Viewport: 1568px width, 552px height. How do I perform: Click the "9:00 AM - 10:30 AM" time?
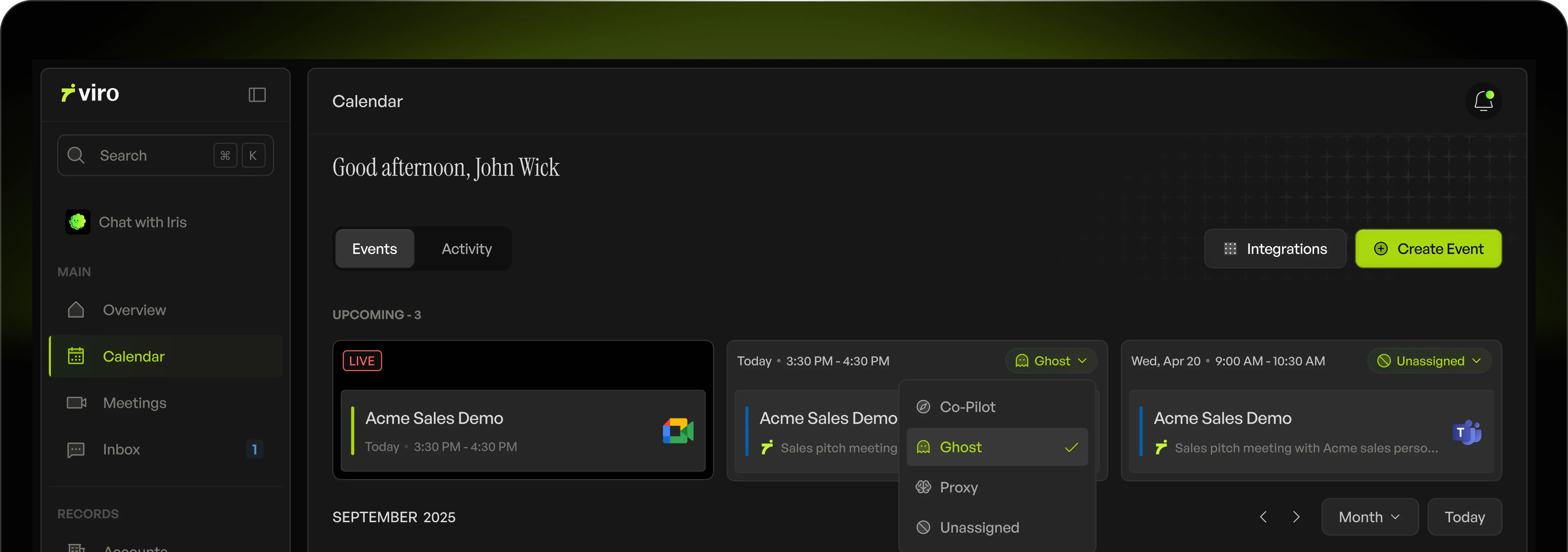click(x=1270, y=361)
